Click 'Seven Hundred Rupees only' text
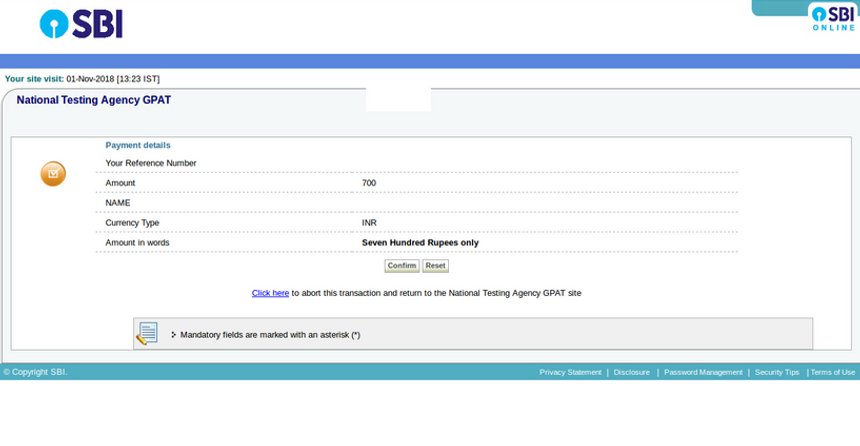 point(420,242)
